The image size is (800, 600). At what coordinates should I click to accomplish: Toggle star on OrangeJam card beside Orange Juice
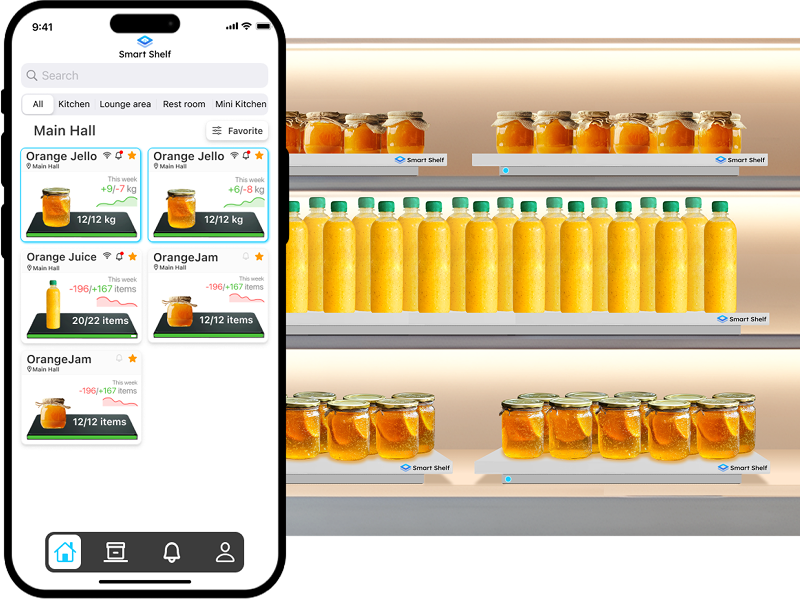(x=259, y=256)
